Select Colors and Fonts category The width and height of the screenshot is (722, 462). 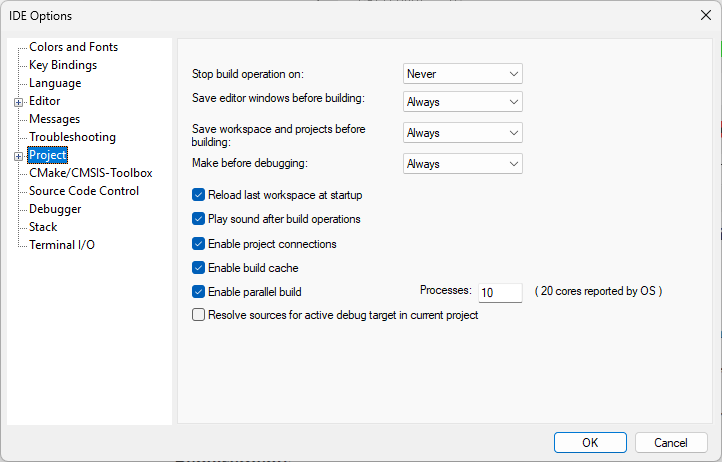73,47
